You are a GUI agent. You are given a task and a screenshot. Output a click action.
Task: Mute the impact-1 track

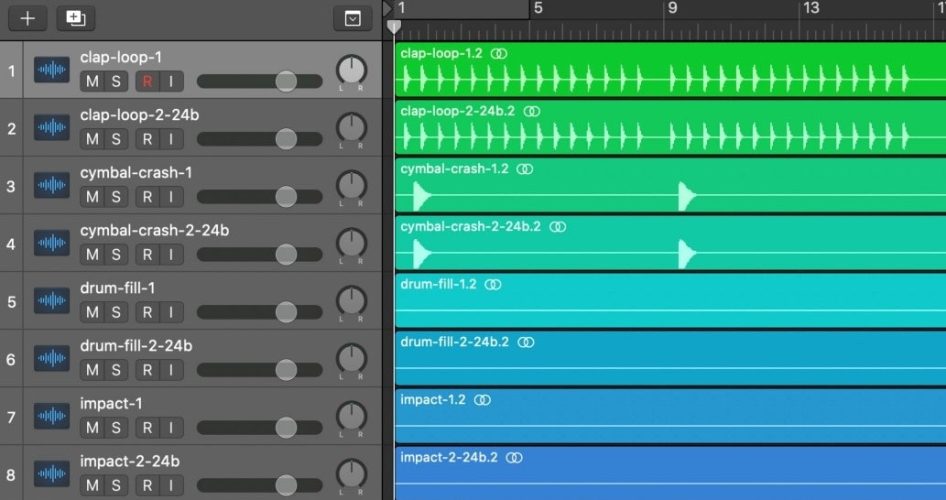(92, 428)
